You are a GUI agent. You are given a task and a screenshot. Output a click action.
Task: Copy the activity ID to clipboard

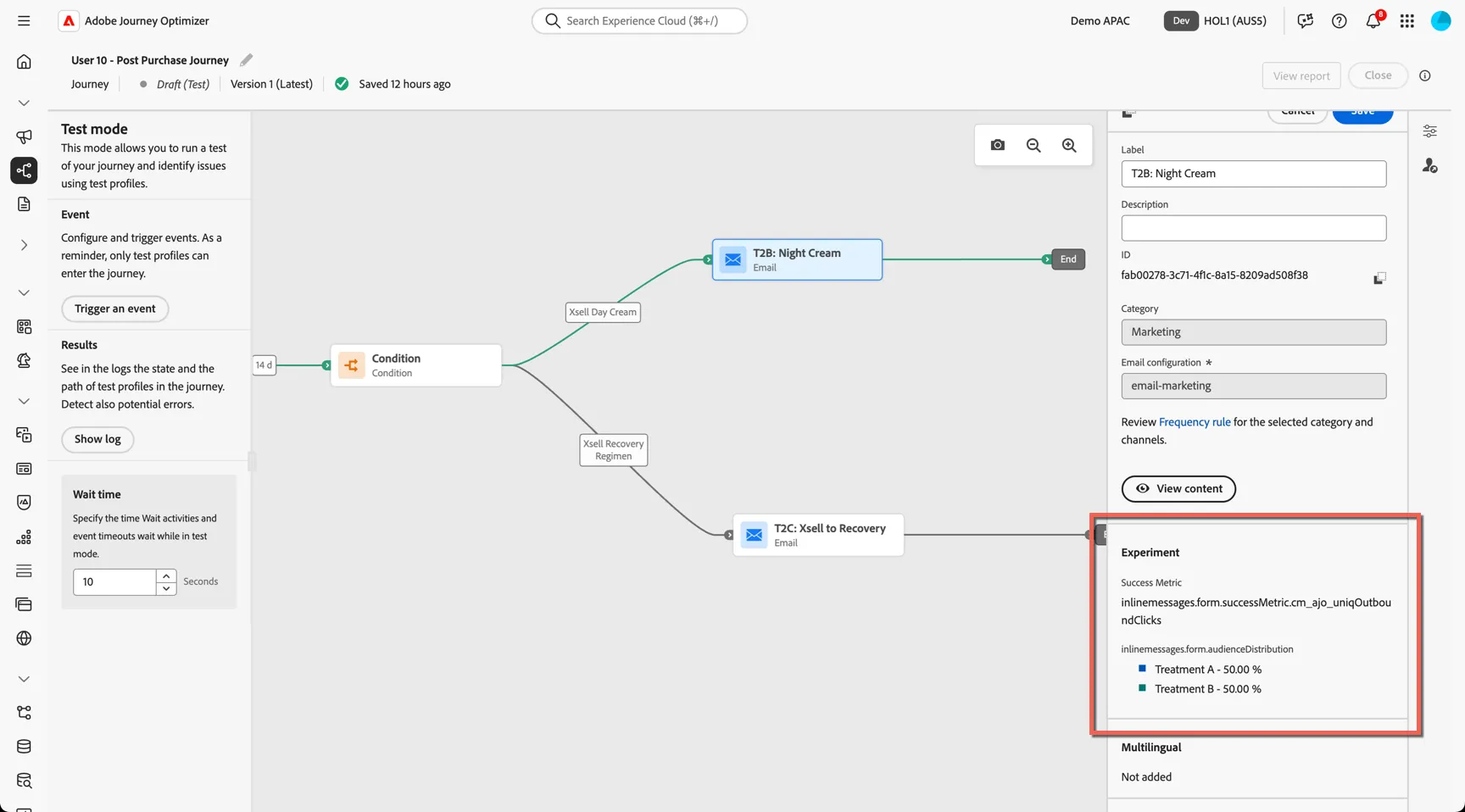point(1379,278)
